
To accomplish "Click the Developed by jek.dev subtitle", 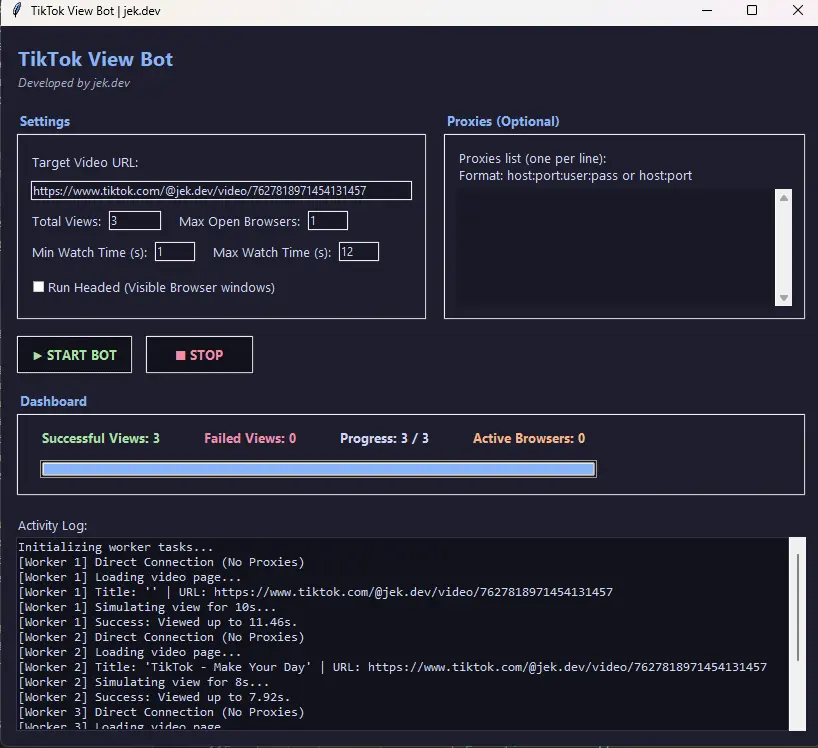I will (x=74, y=83).
